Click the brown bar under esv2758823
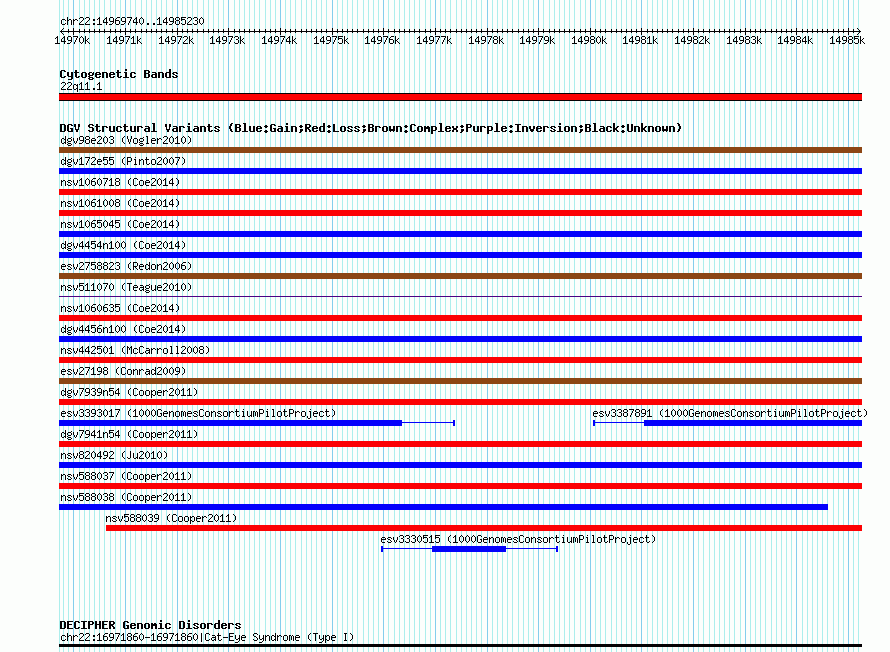Image resolution: width=890 pixels, height=652 pixels. pyautogui.click(x=460, y=276)
